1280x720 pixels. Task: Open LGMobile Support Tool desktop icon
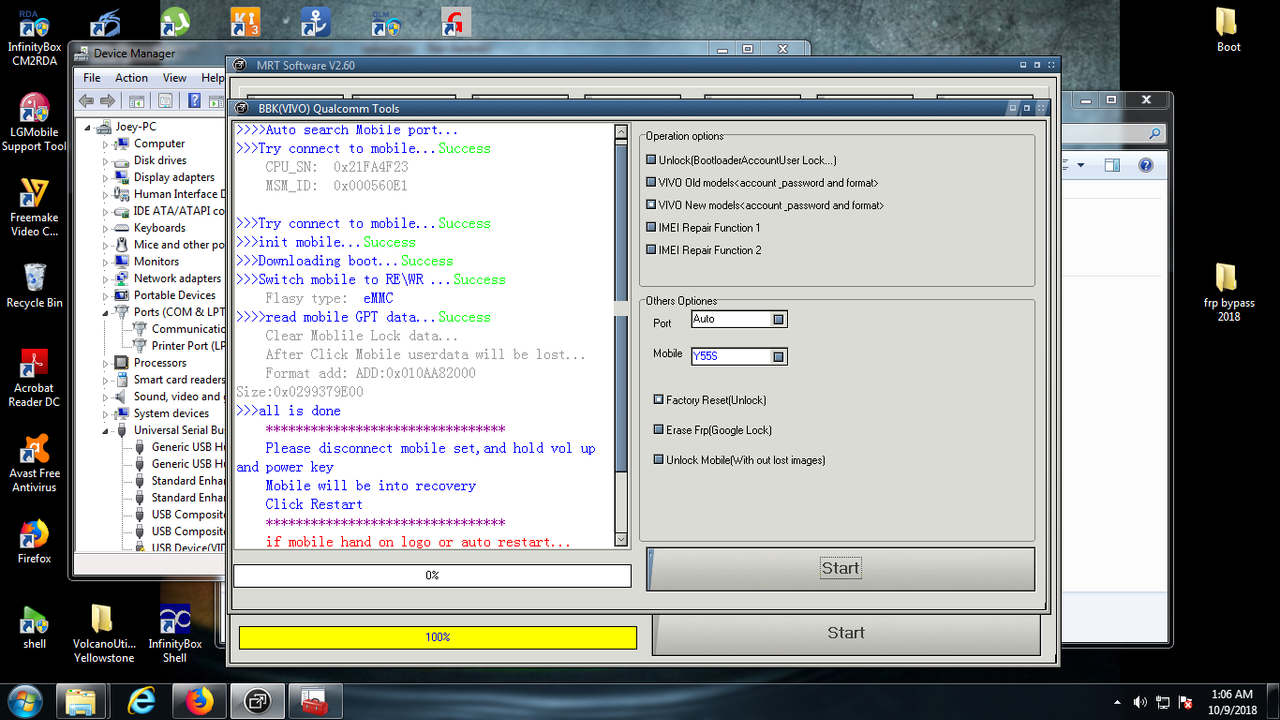click(34, 123)
